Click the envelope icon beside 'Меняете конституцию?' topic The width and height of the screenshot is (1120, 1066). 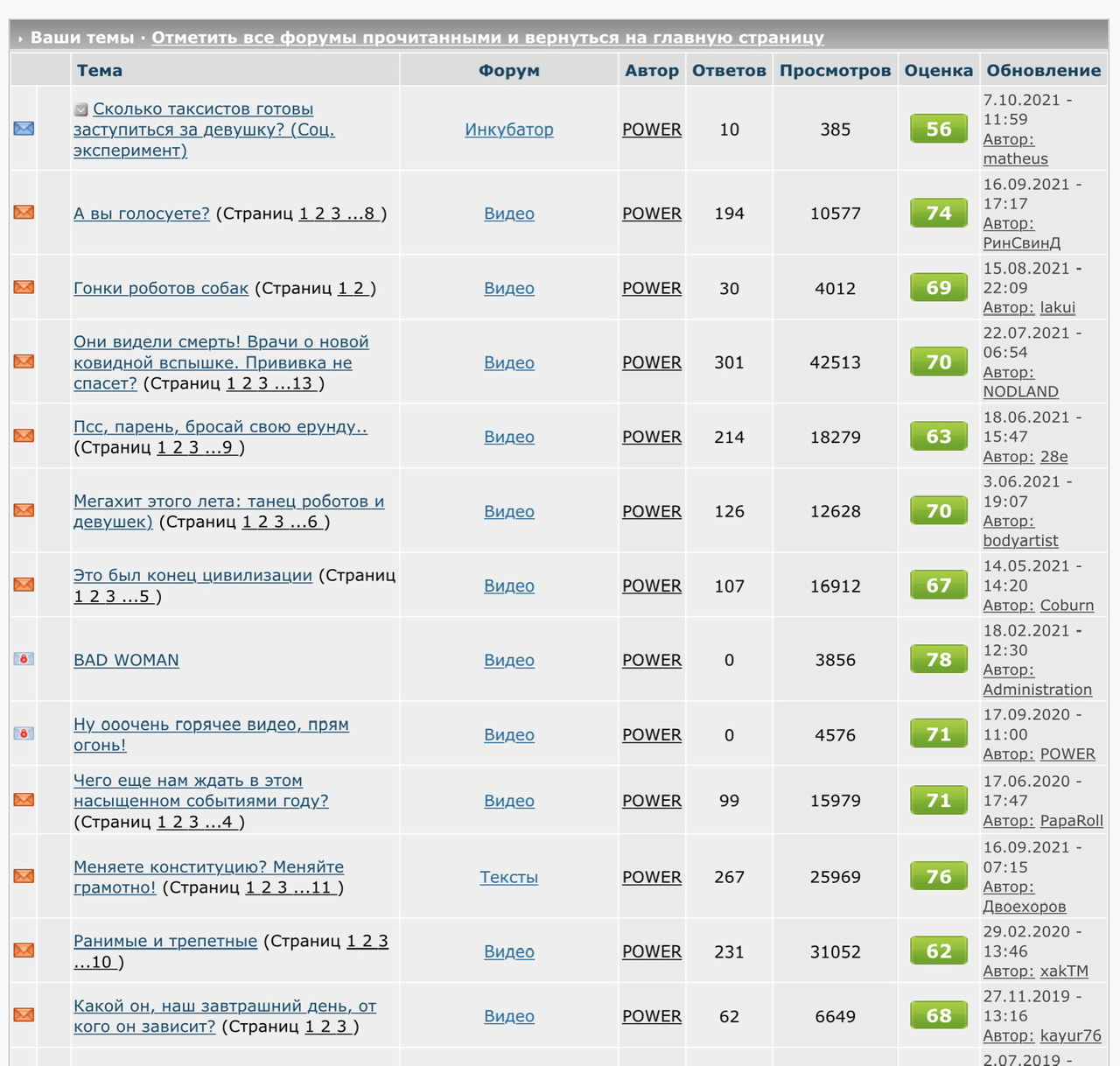24,876
